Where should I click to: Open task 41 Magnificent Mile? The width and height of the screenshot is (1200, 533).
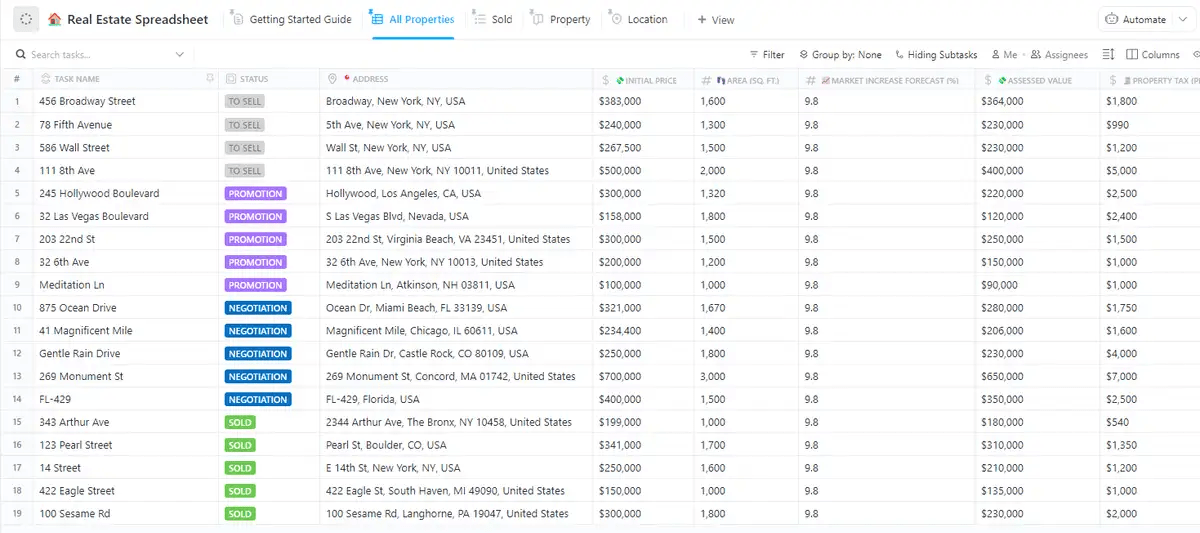(86, 331)
